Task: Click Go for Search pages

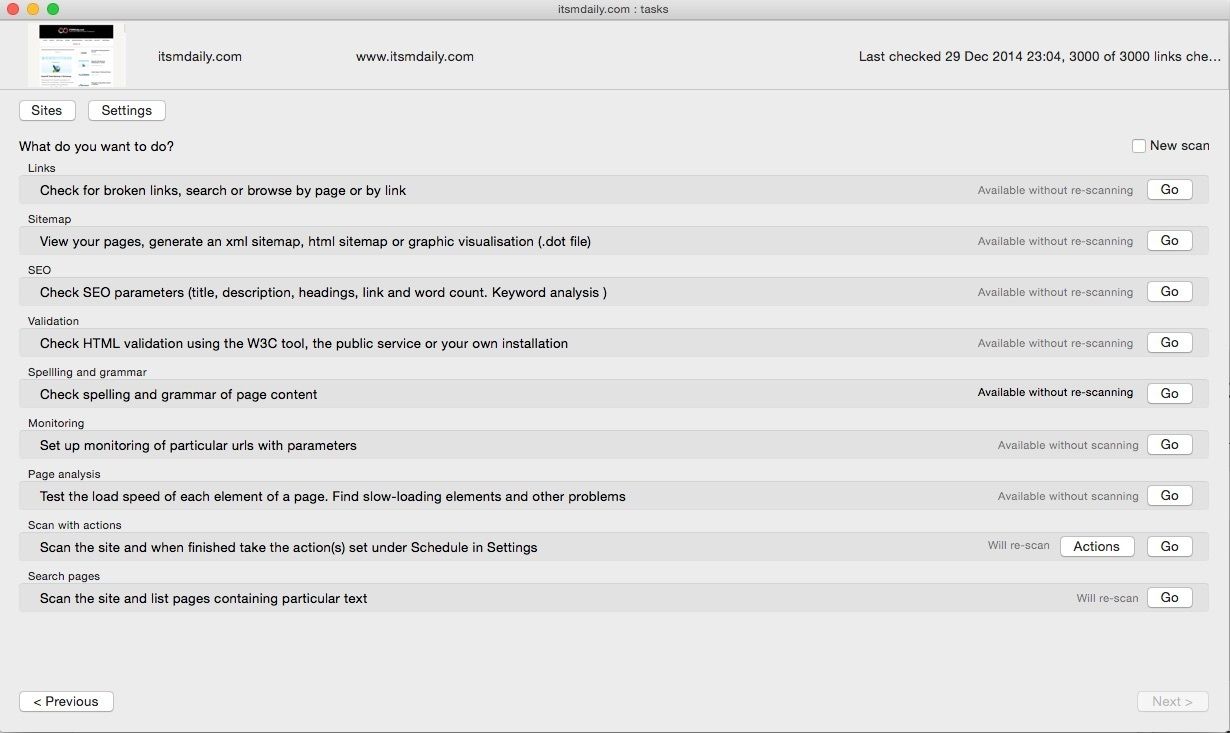Action: (x=1169, y=598)
